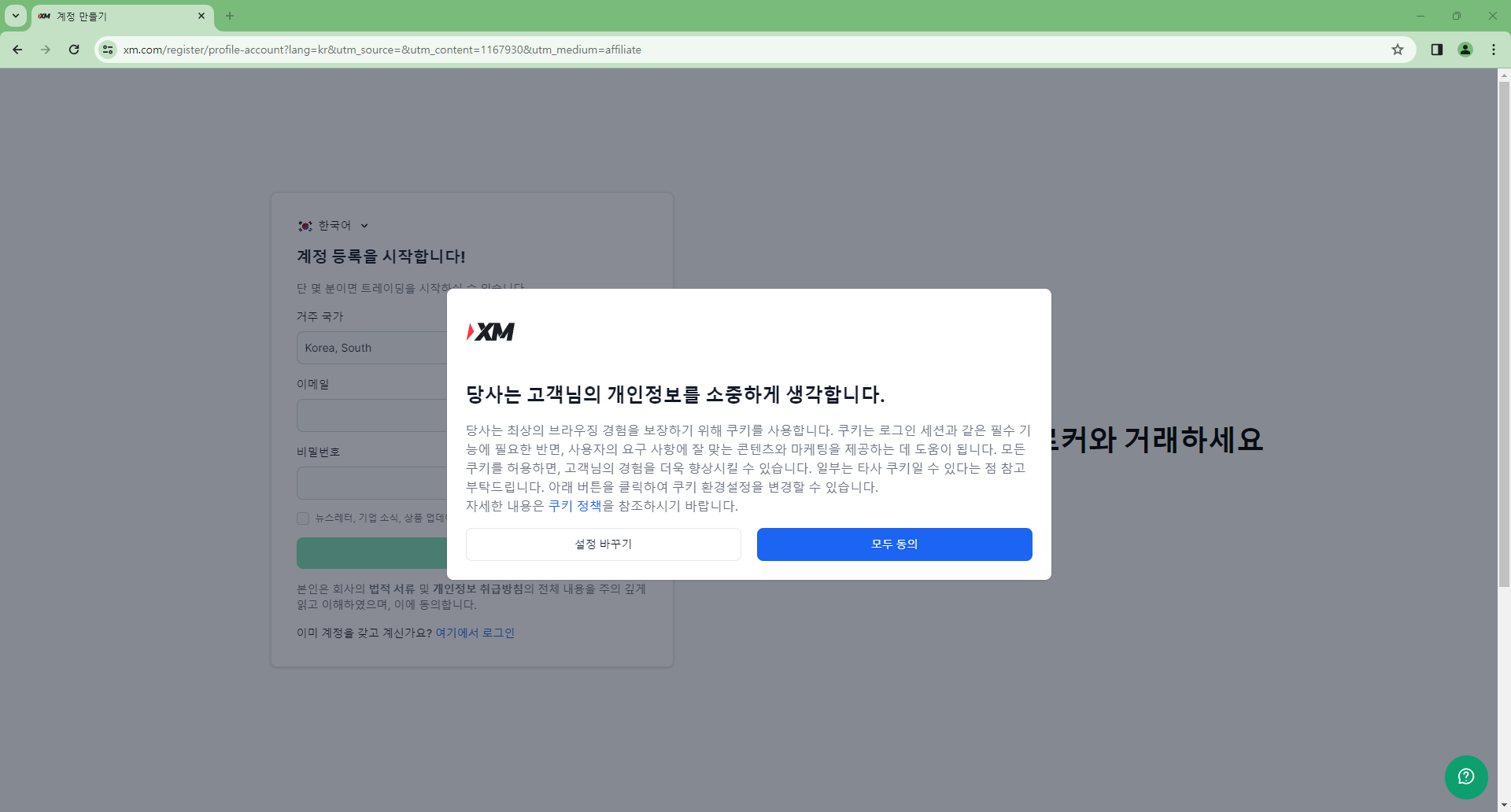Screen dimensions: 1511x812
Task: Click the browser forward navigation arrow
Action: click(x=45, y=49)
